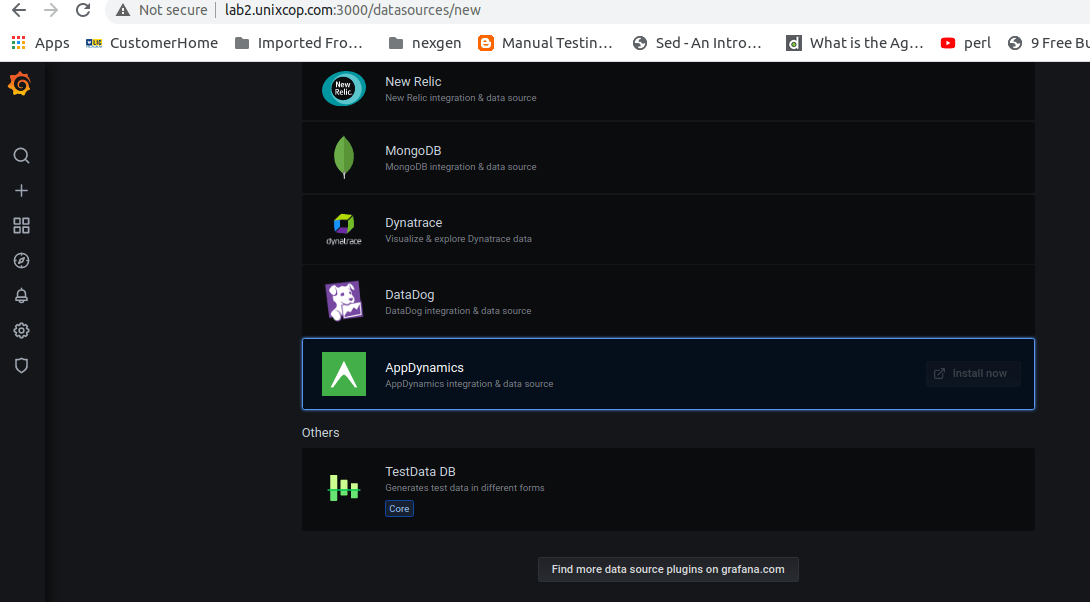This screenshot has width=1090, height=602.
Task: Open the Configuration gear icon in sidebar
Action: tap(22, 330)
